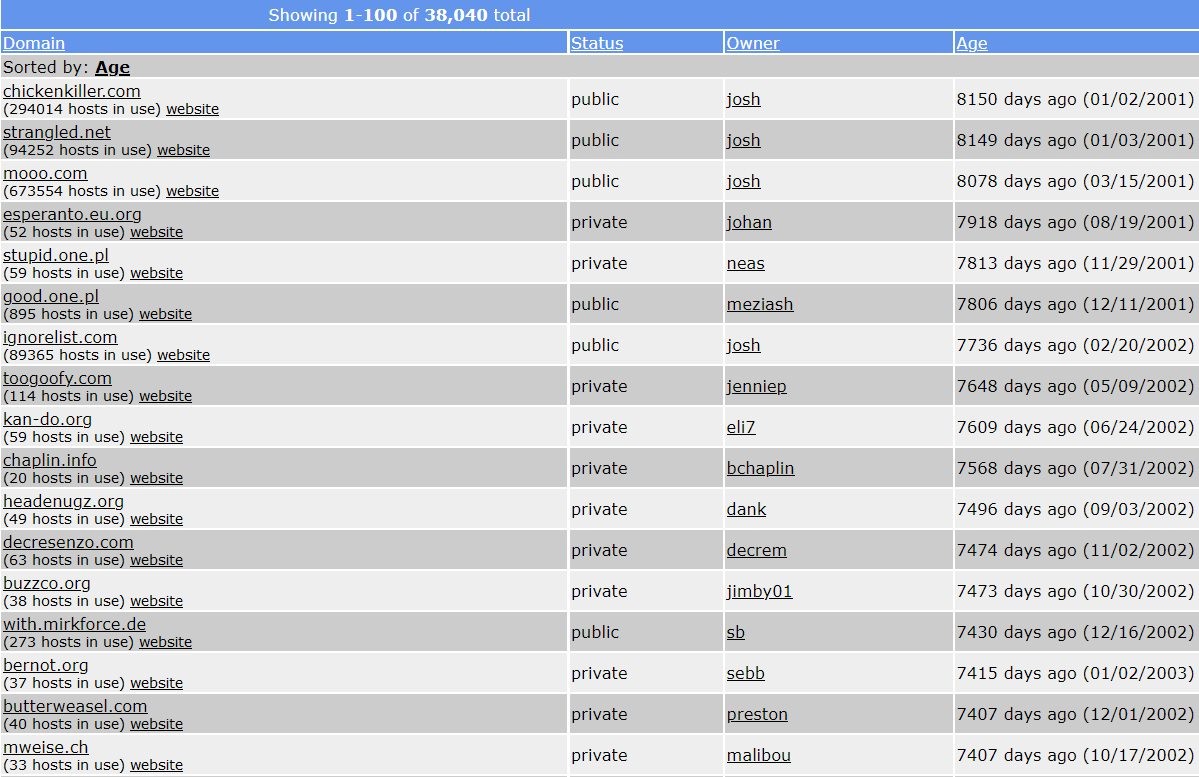Open esperanto.eu.org domain details
Screen dimensions: 1199x777
[x=72, y=214]
